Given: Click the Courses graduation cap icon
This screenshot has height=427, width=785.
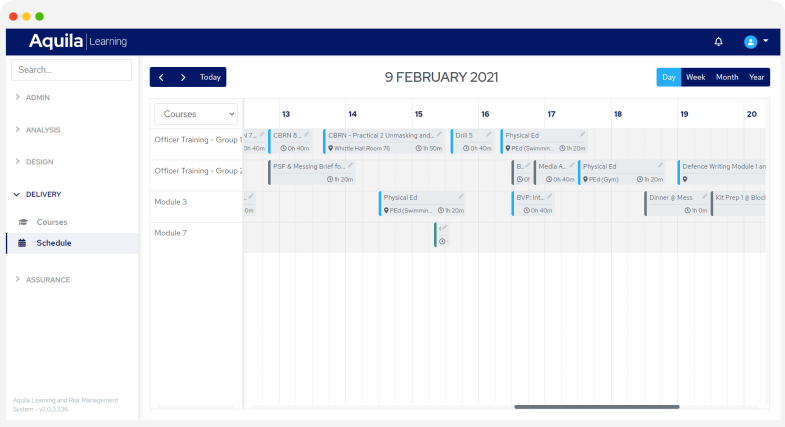Looking at the screenshot, I should pos(23,222).
